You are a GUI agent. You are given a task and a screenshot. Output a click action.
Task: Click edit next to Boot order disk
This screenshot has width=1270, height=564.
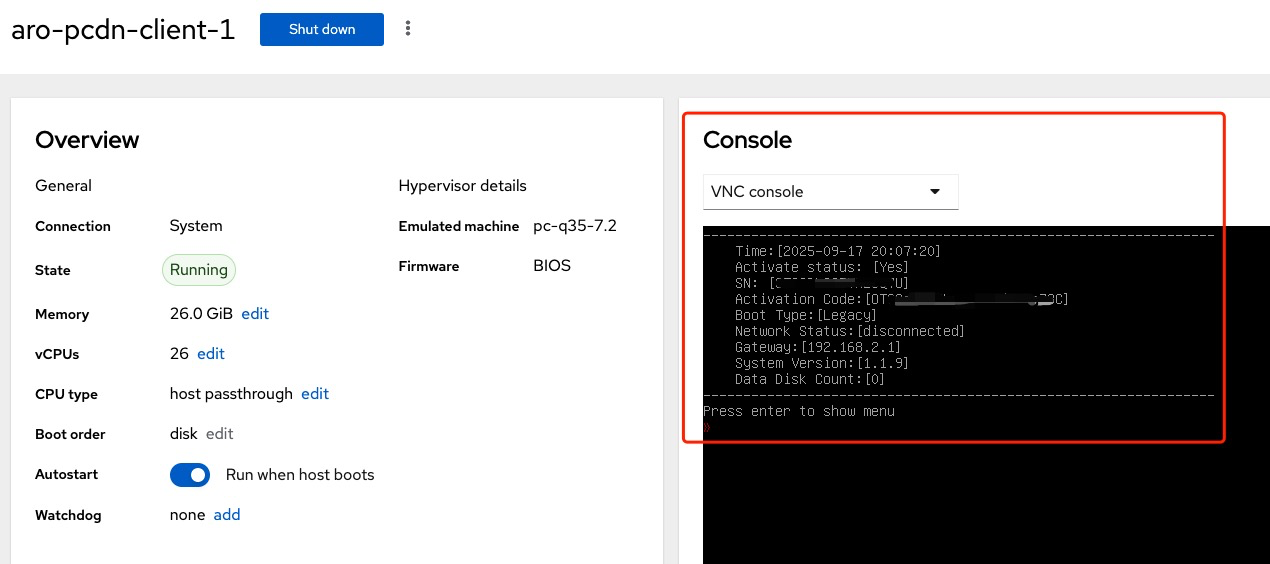pyautogui.click(x=220, y=434)
